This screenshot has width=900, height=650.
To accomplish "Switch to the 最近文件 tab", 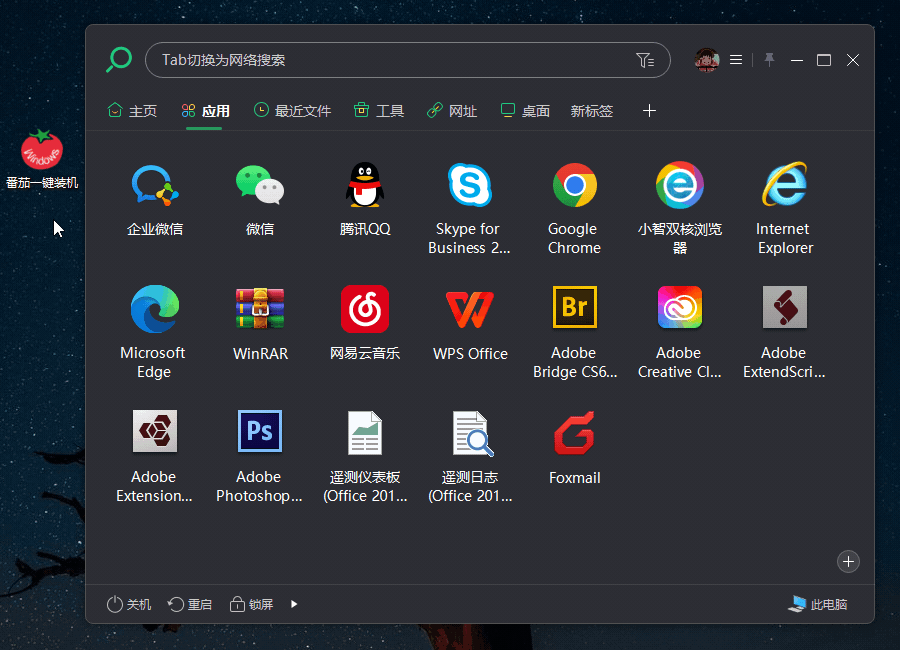I will (x=293, y=110).
